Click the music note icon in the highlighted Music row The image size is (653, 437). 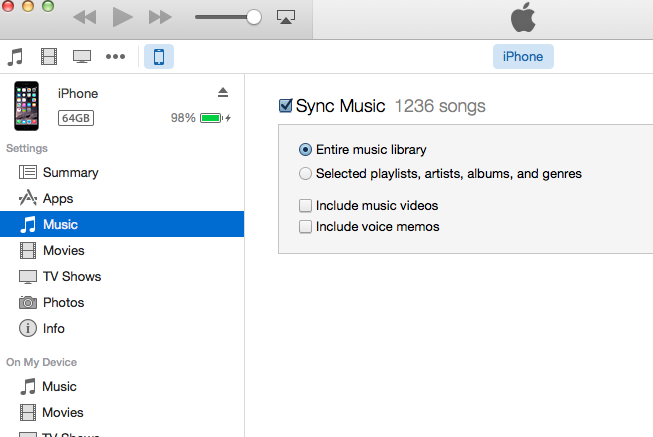[28, 225]
